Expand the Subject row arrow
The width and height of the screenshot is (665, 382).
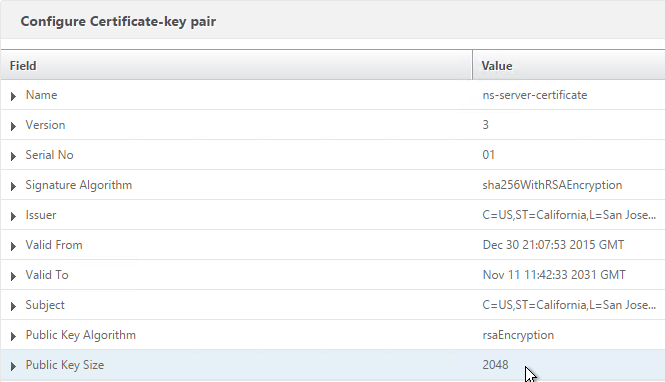point(13,306)
